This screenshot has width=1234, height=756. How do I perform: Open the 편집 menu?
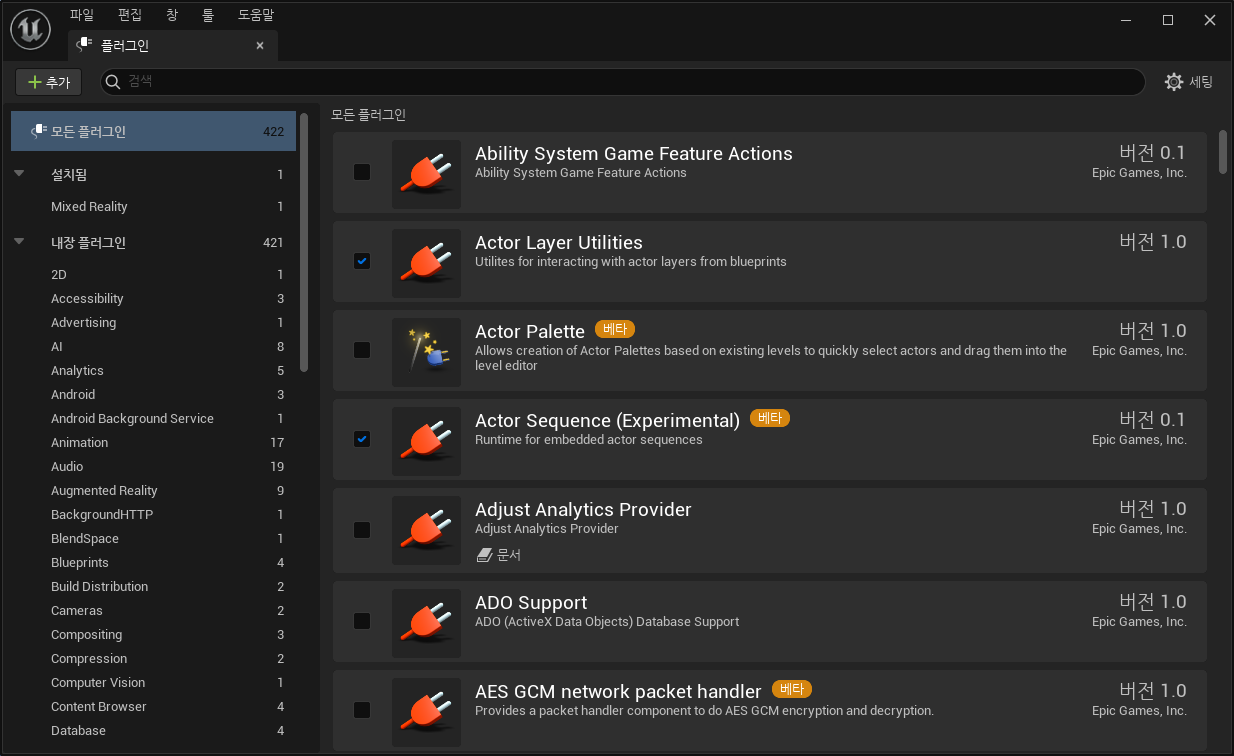coord(130,15)
